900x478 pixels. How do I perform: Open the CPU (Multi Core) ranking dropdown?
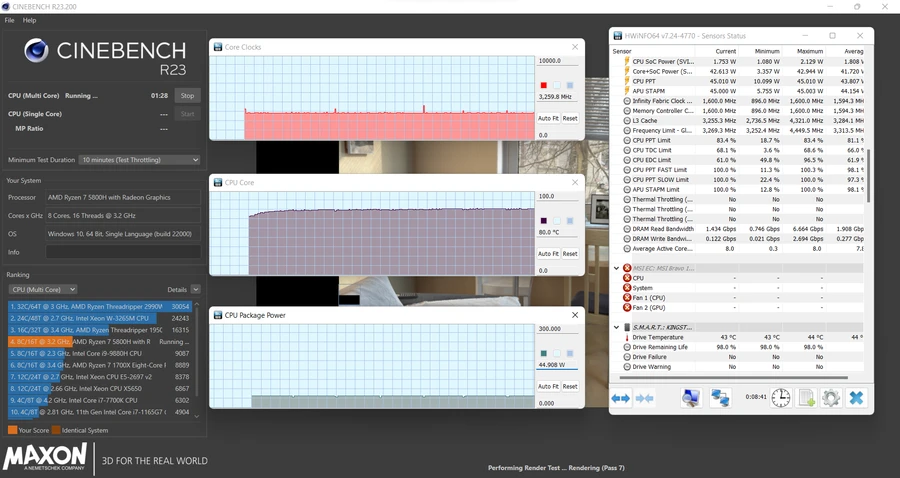tap(42, 289)
